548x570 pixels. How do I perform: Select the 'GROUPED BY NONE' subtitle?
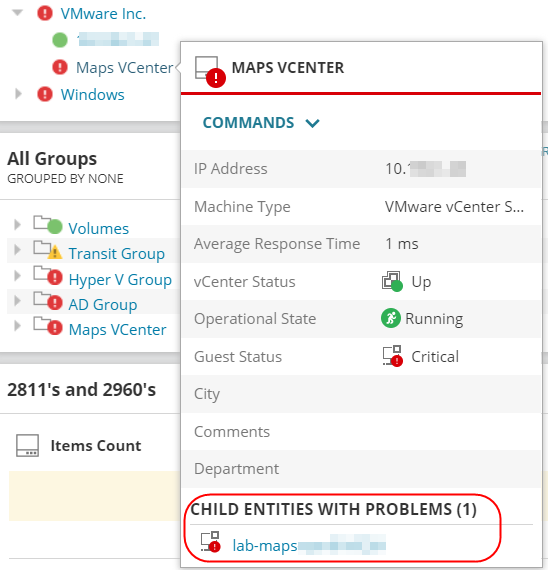point(65,179)
